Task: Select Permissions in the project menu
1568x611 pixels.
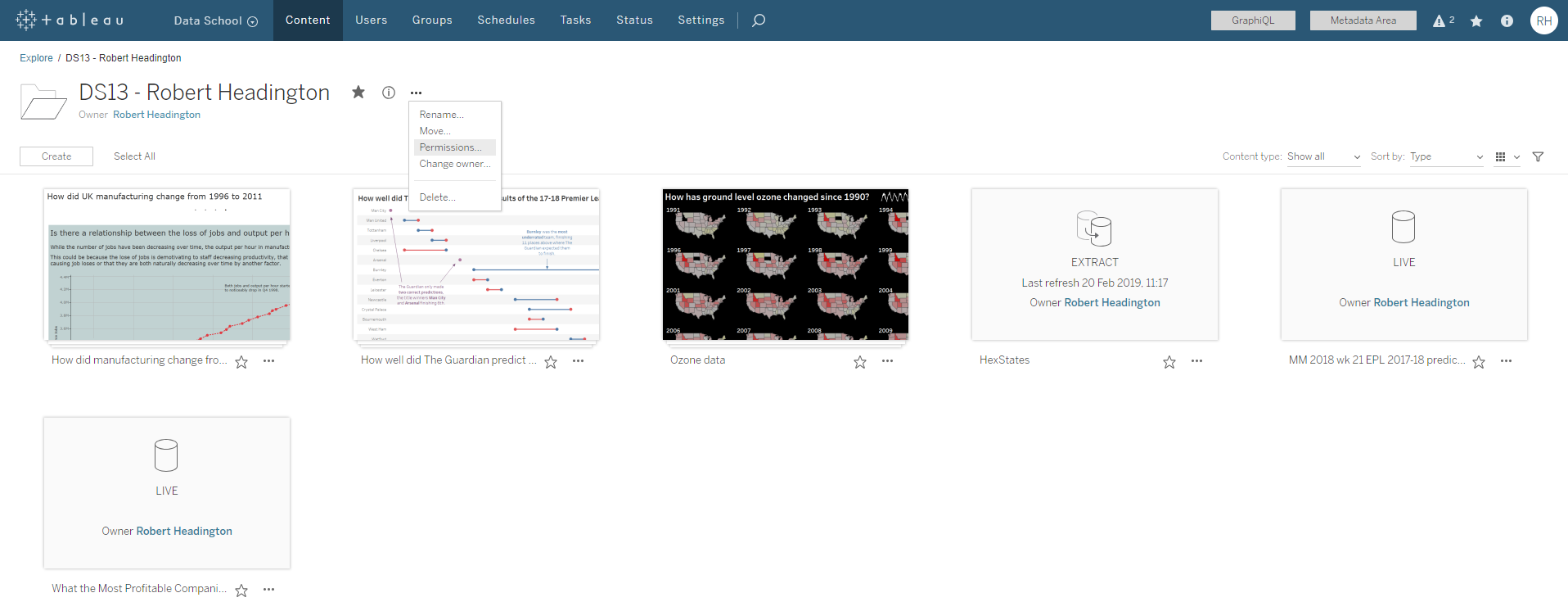Action: pyautogui.click(x=455, y=147)
